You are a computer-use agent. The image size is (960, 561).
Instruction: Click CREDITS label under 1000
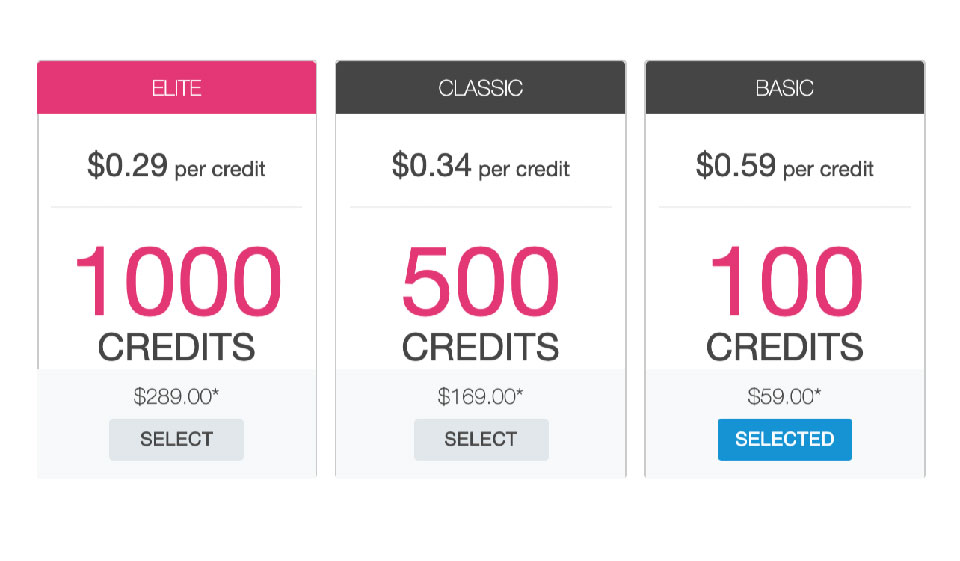tap(177, 347)
